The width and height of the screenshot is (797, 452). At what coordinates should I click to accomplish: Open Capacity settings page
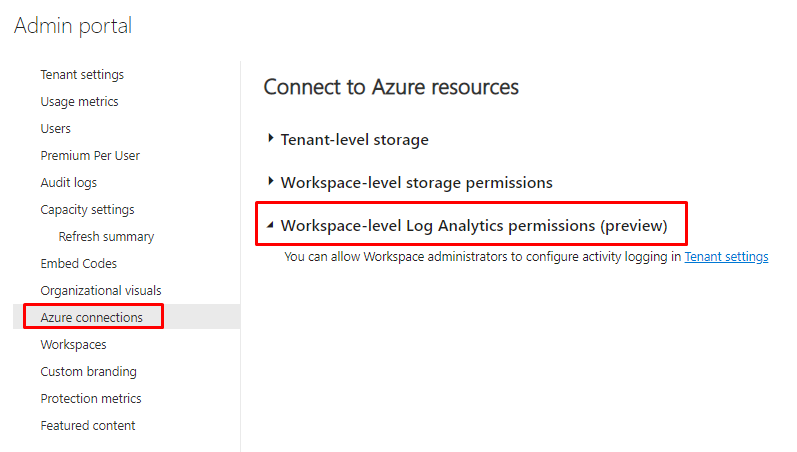pyautogui.click(x=87, y=210)
